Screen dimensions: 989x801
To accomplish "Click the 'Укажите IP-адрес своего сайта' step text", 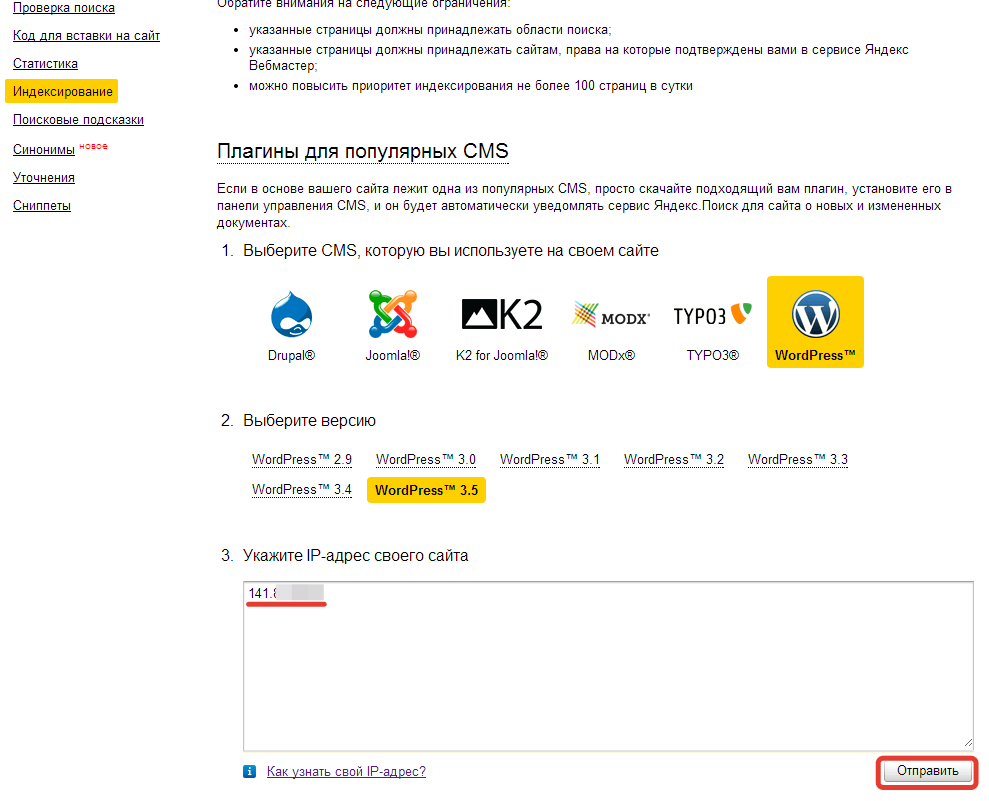I will tap(356, 556).
